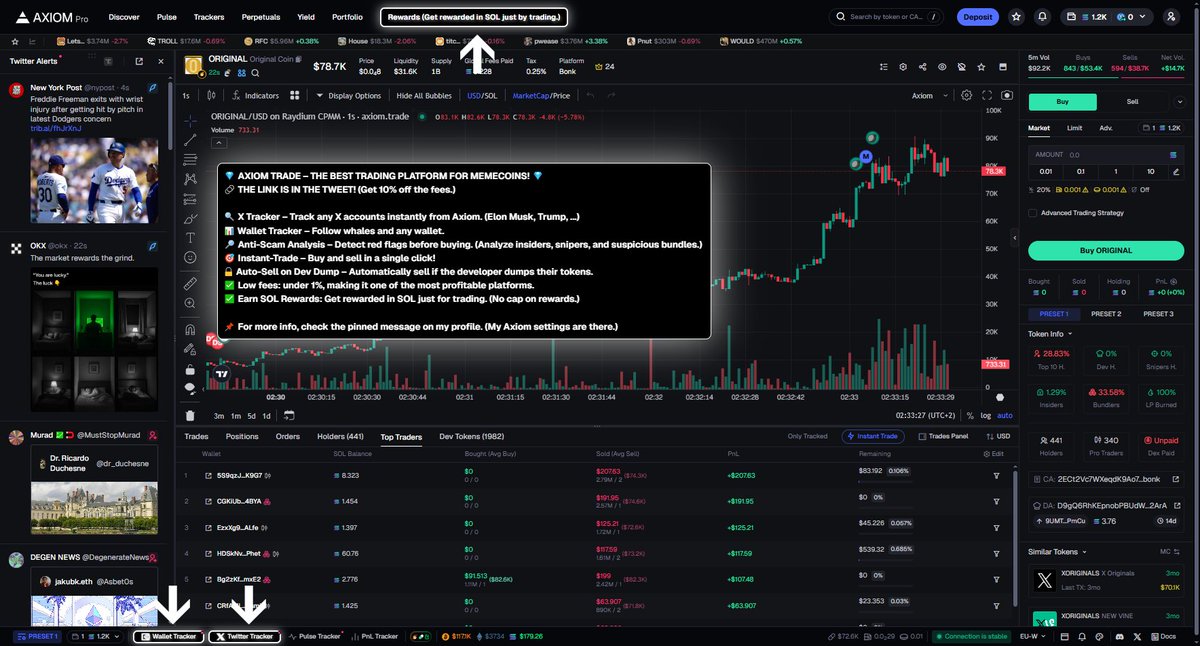1200x646 pixels.
Task: Toggle Only Tracked filter
Action: (809, 436)
